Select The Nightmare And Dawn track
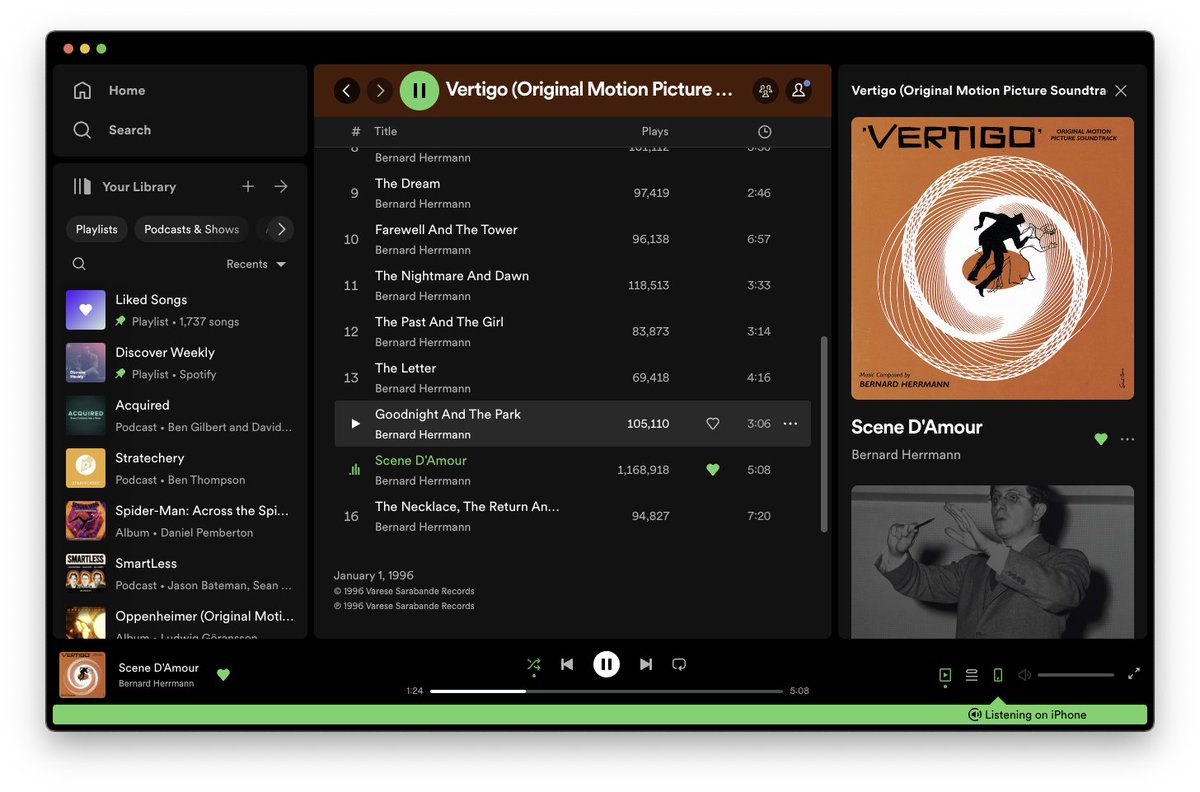This screenshot has width=1200, height=792. (x=572, y=285)
